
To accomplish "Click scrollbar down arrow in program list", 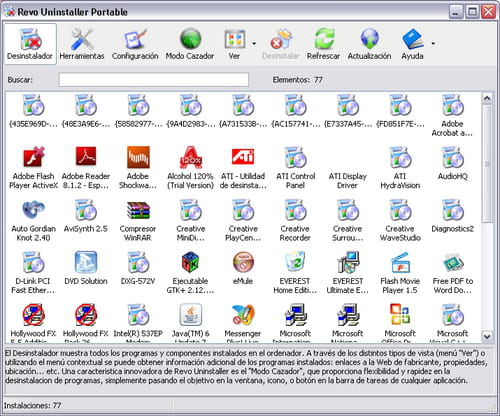I will coord(487,336).
